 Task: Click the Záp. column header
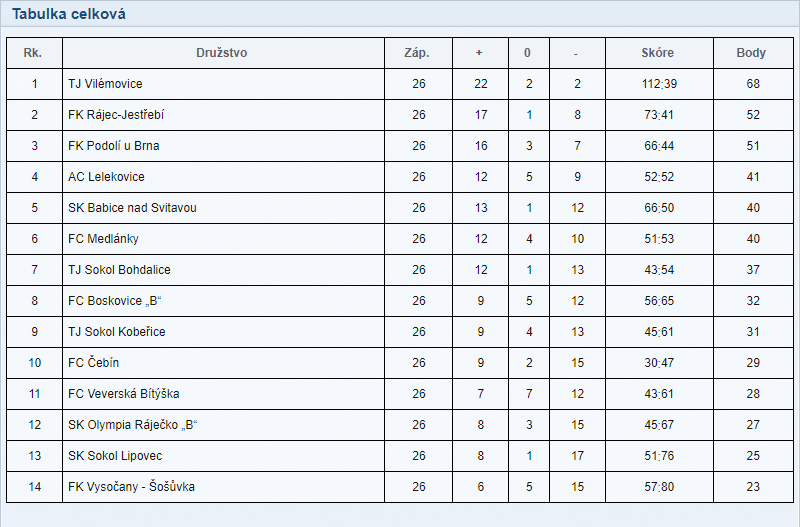(417, 53)
